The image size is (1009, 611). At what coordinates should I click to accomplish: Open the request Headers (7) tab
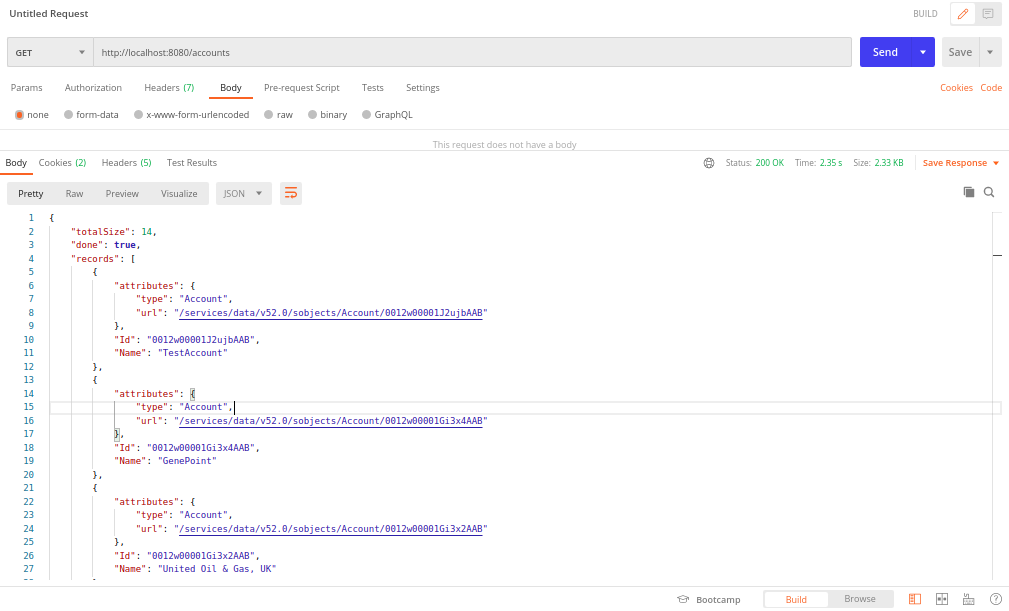point(169,87)
